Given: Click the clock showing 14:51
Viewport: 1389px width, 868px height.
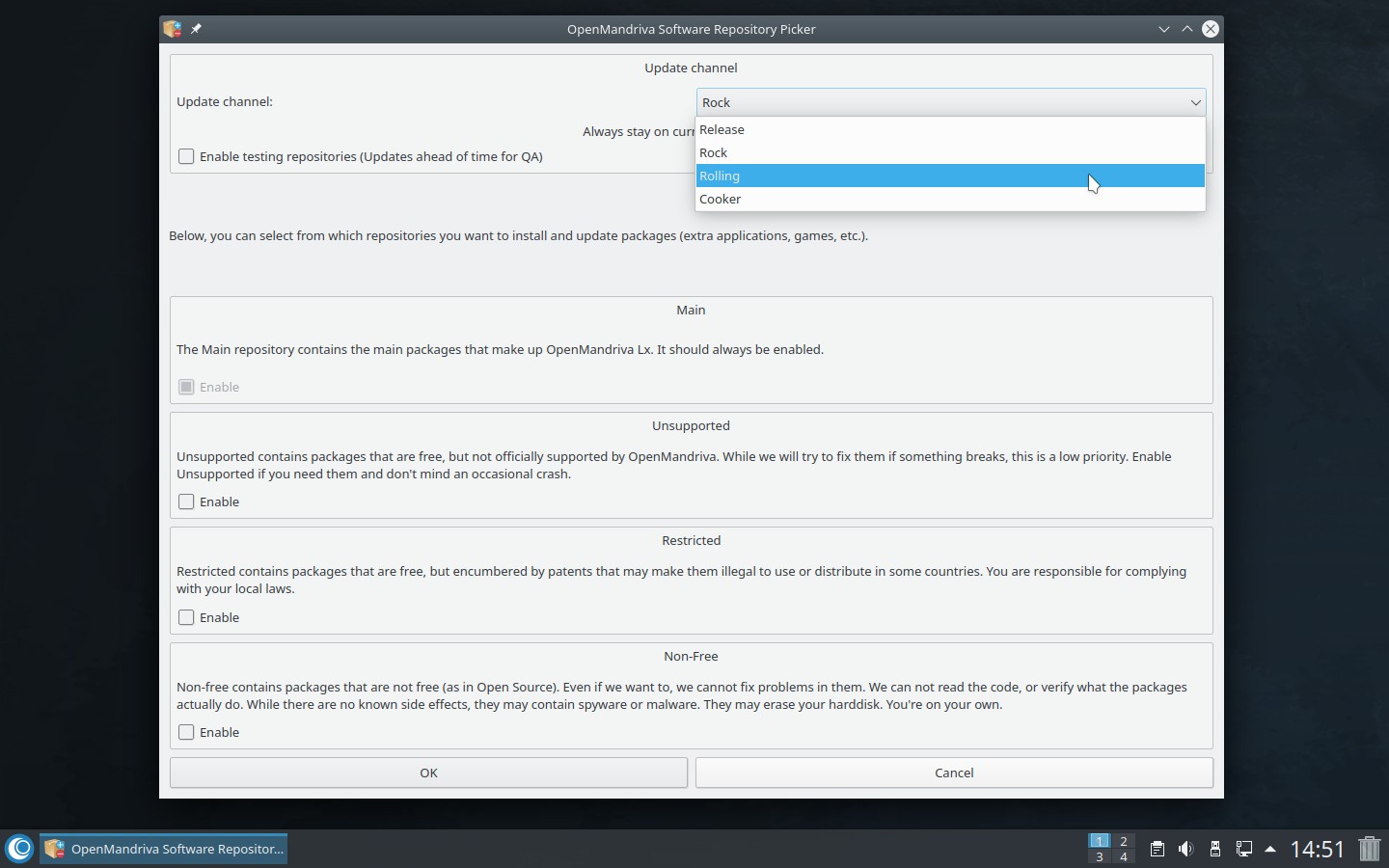Looking at the screenshot, I should (1318, 849).
